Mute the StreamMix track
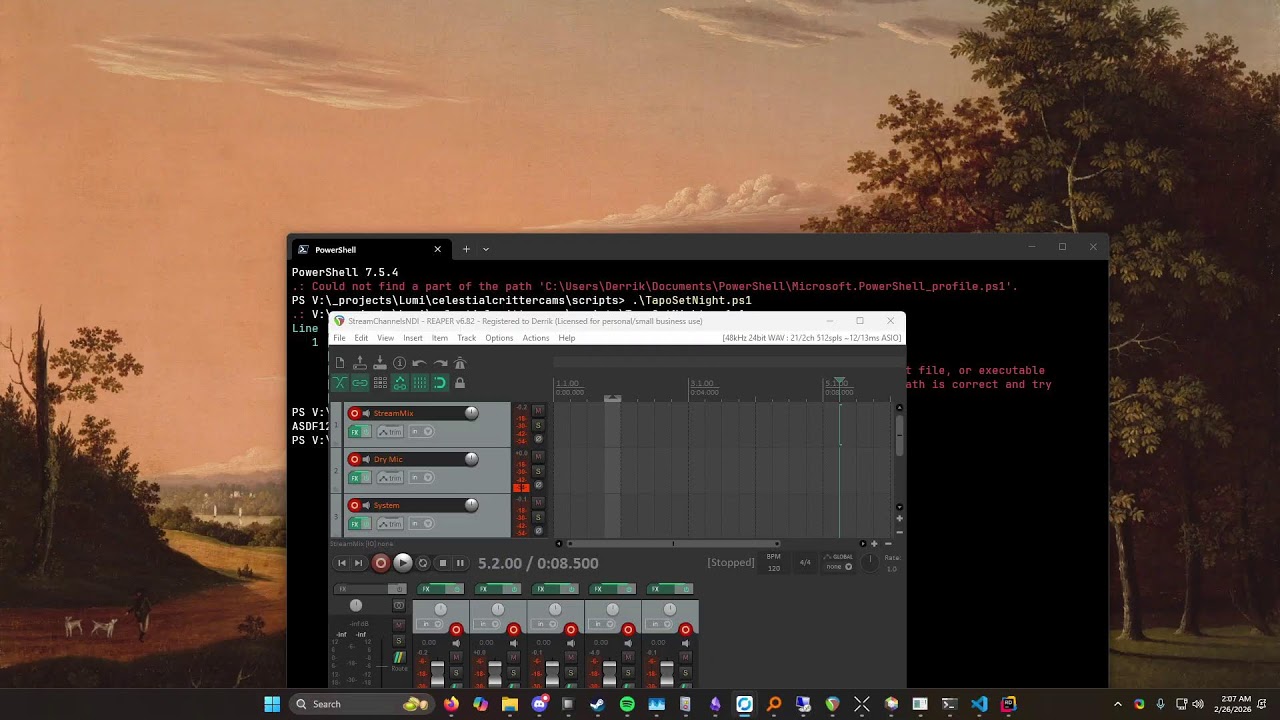Screen dimensions: 1280x720 pyautogui.click(x=538, y=410)
